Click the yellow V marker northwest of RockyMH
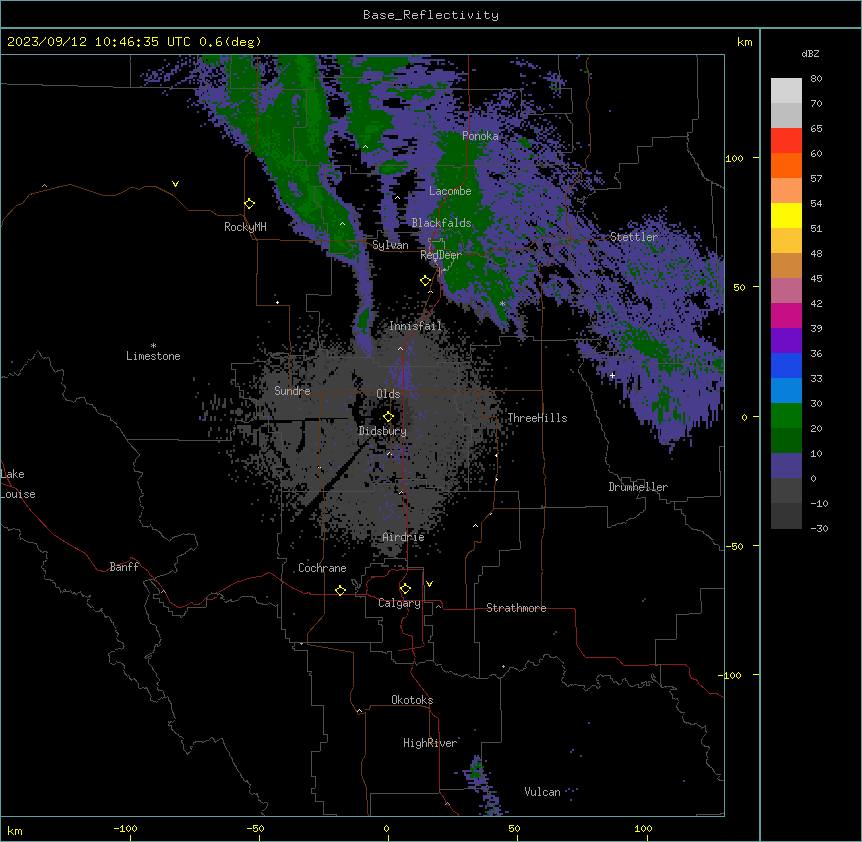The height and width of the screenshot is (842, 862). (x=175, y=184)
